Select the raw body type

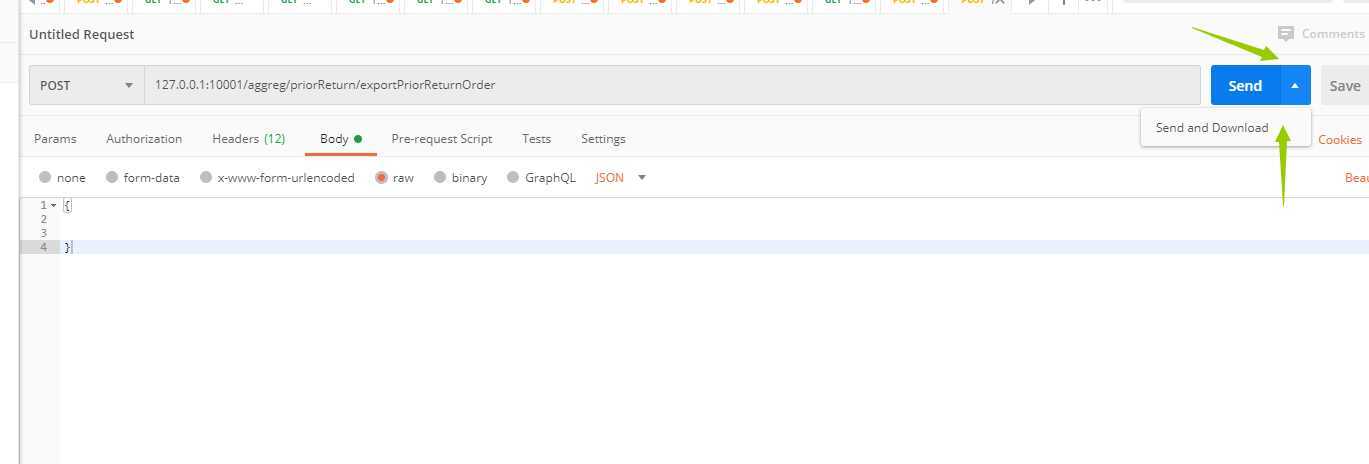click(x=394, y=178)
